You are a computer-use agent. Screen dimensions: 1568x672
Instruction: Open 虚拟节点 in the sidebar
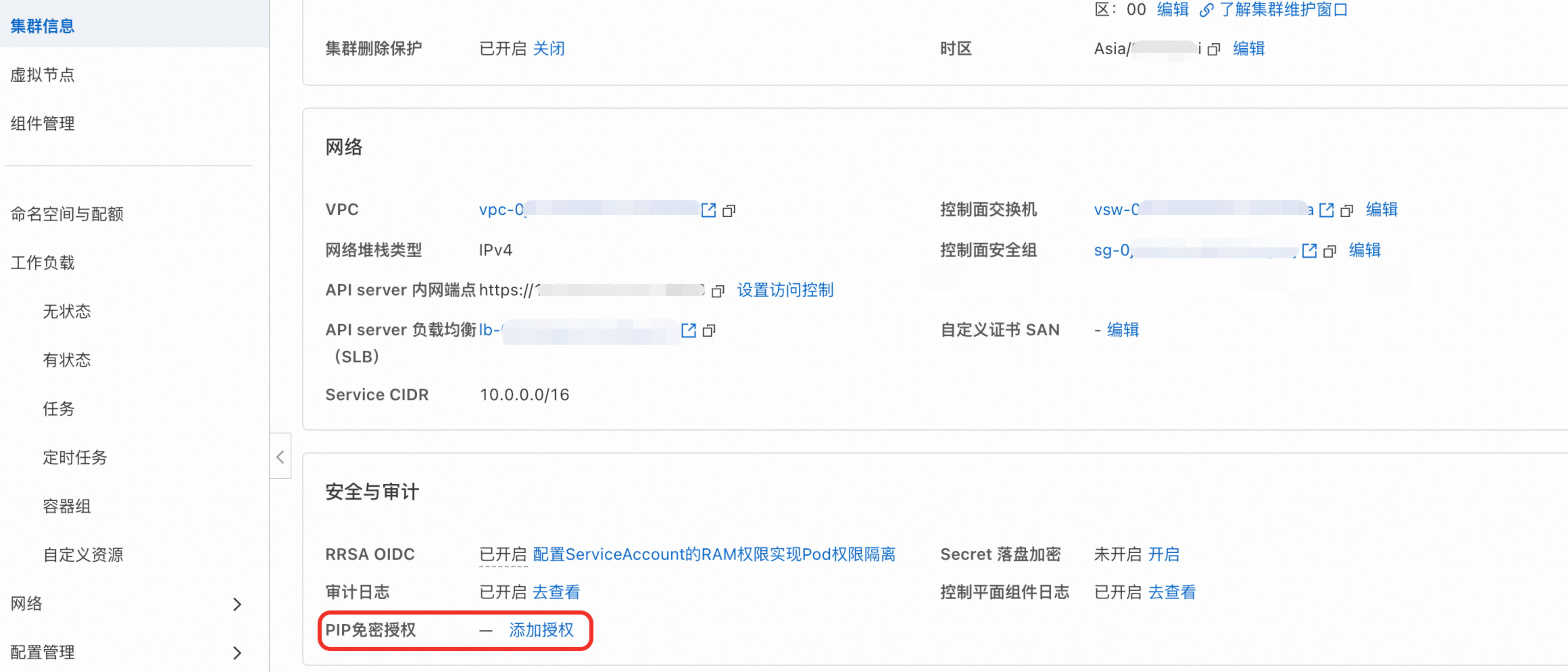point(43,75)
